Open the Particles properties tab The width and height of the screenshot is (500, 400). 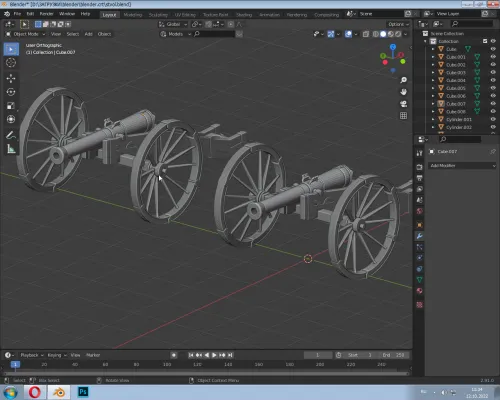point(419,247)
